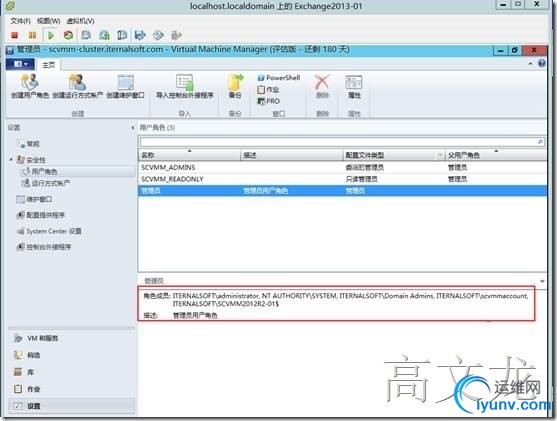Select System Center 设置 in the tree
Image resolution: width=557 pixels, height=421 pixels.
(49, 231)
